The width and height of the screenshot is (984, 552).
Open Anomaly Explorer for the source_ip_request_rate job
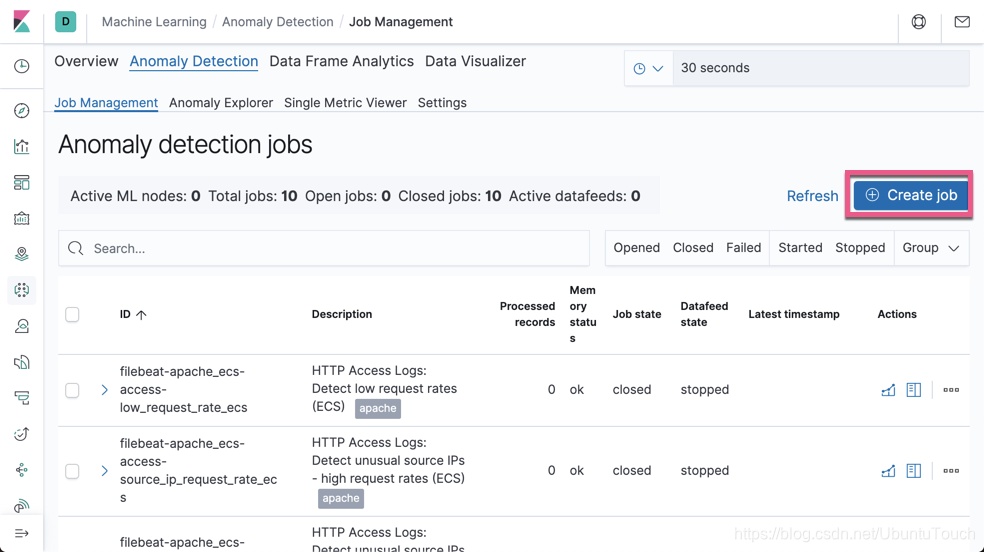pyautogui.click(x=914, y=471)
